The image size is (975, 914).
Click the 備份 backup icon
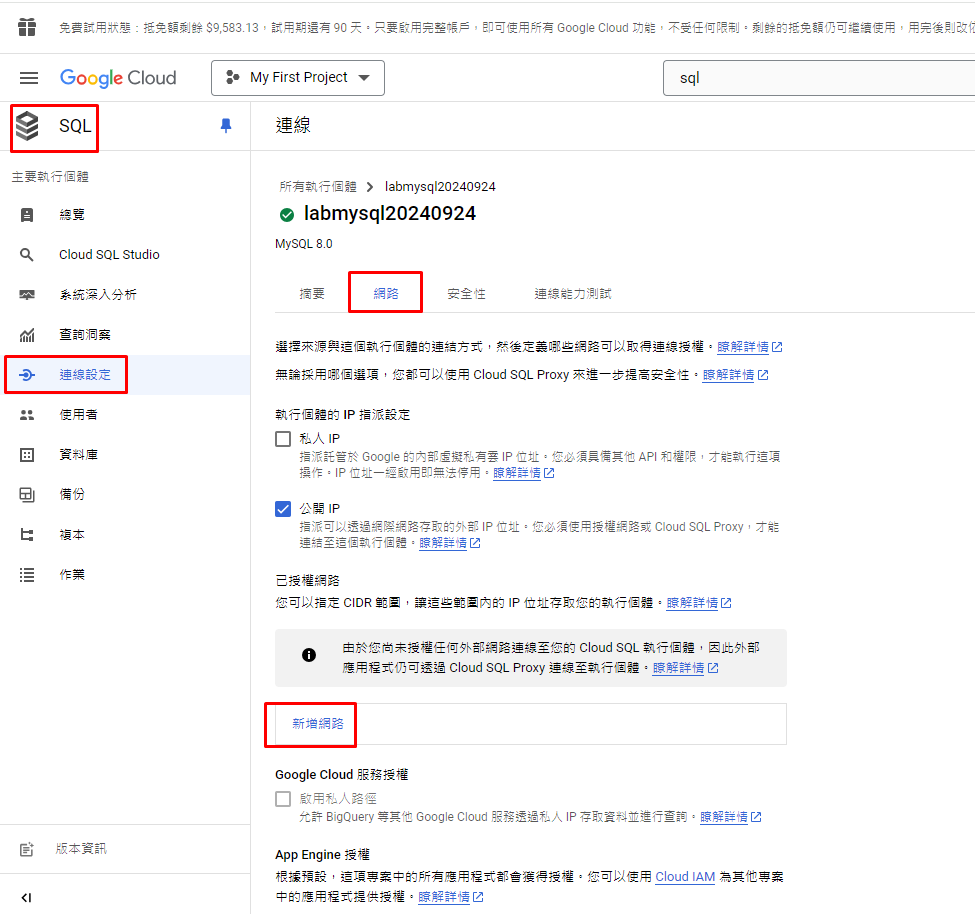(27, 495)
